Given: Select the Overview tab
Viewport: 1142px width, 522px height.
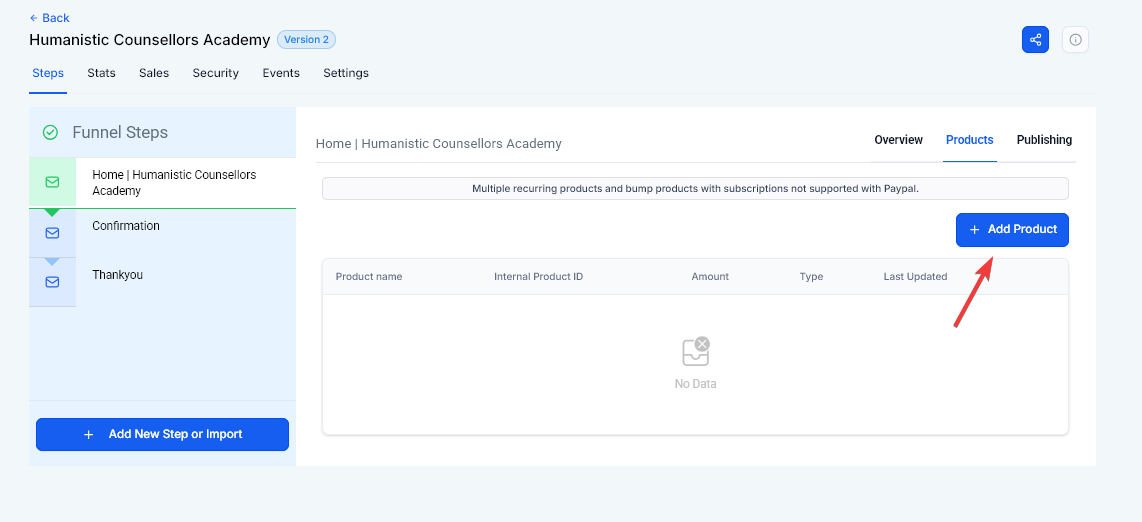Looking at the screenshot, I should 898,140.
